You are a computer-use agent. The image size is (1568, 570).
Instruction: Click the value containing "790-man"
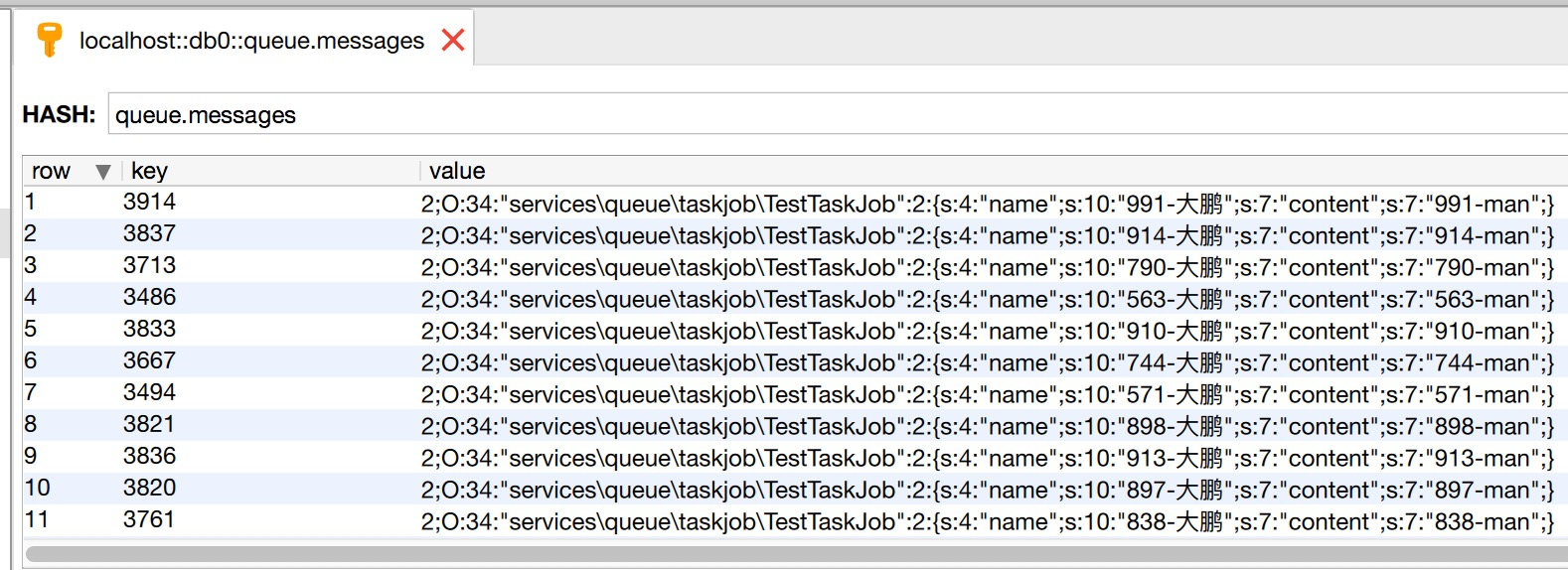point(987,267)
